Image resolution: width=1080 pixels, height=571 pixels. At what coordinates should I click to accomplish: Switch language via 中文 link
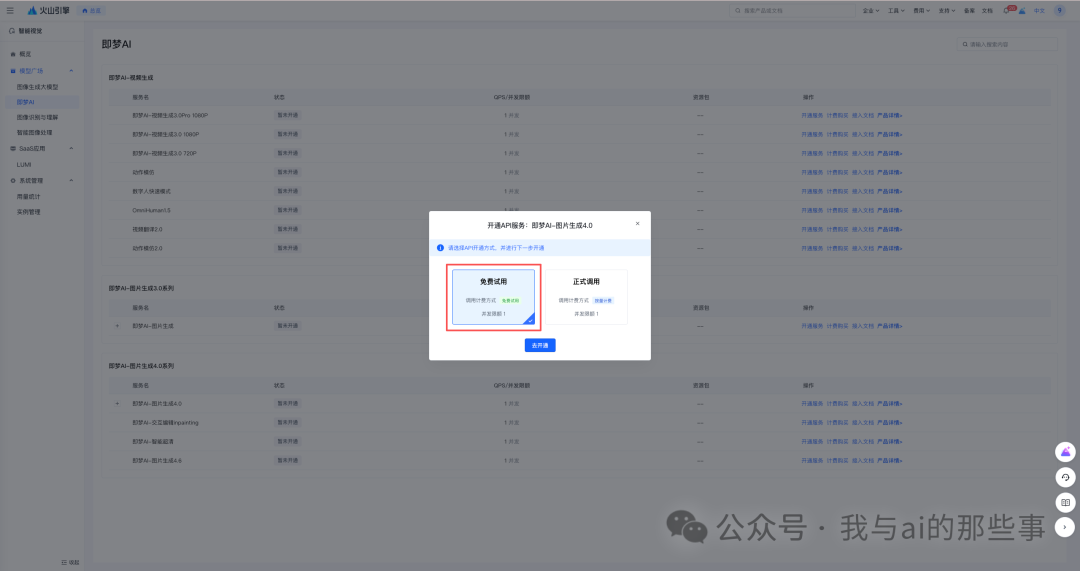click(x=1039, y=10)
